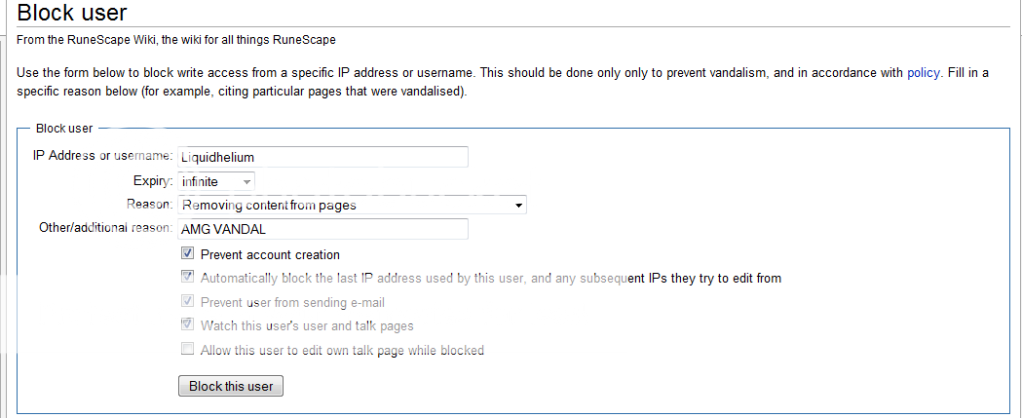Uncheck the Prevent account creation checkbox
1022x418 pixels.
(187, 255)
